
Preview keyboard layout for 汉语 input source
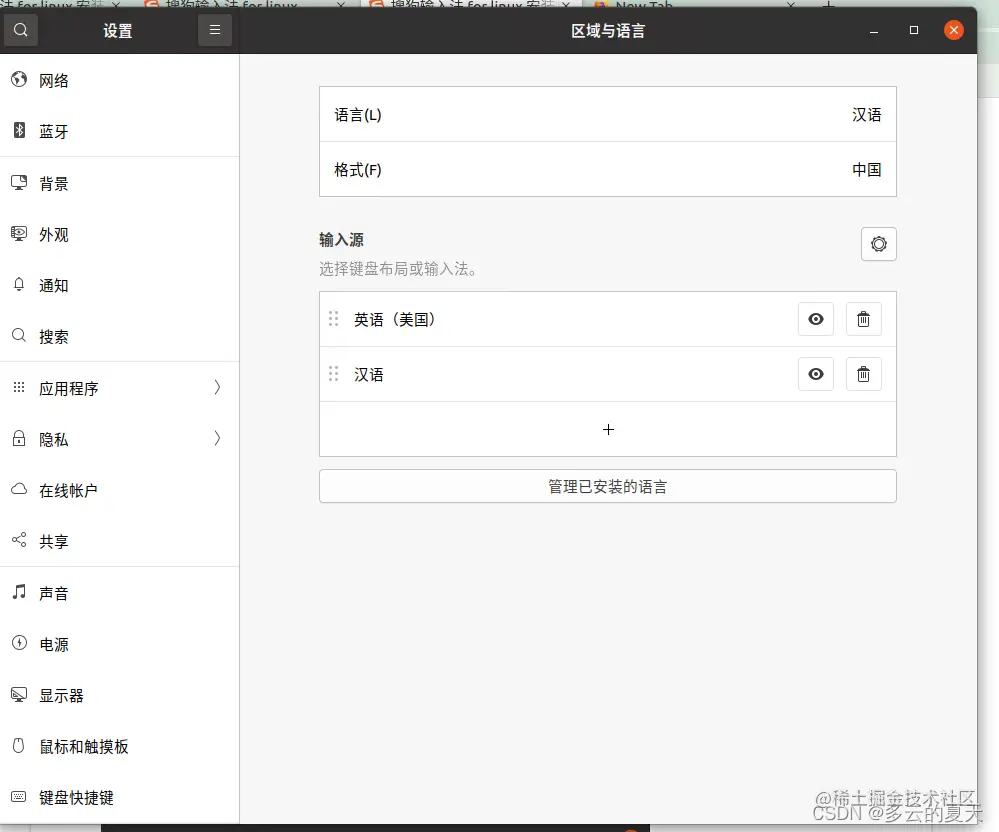[816, 374]
